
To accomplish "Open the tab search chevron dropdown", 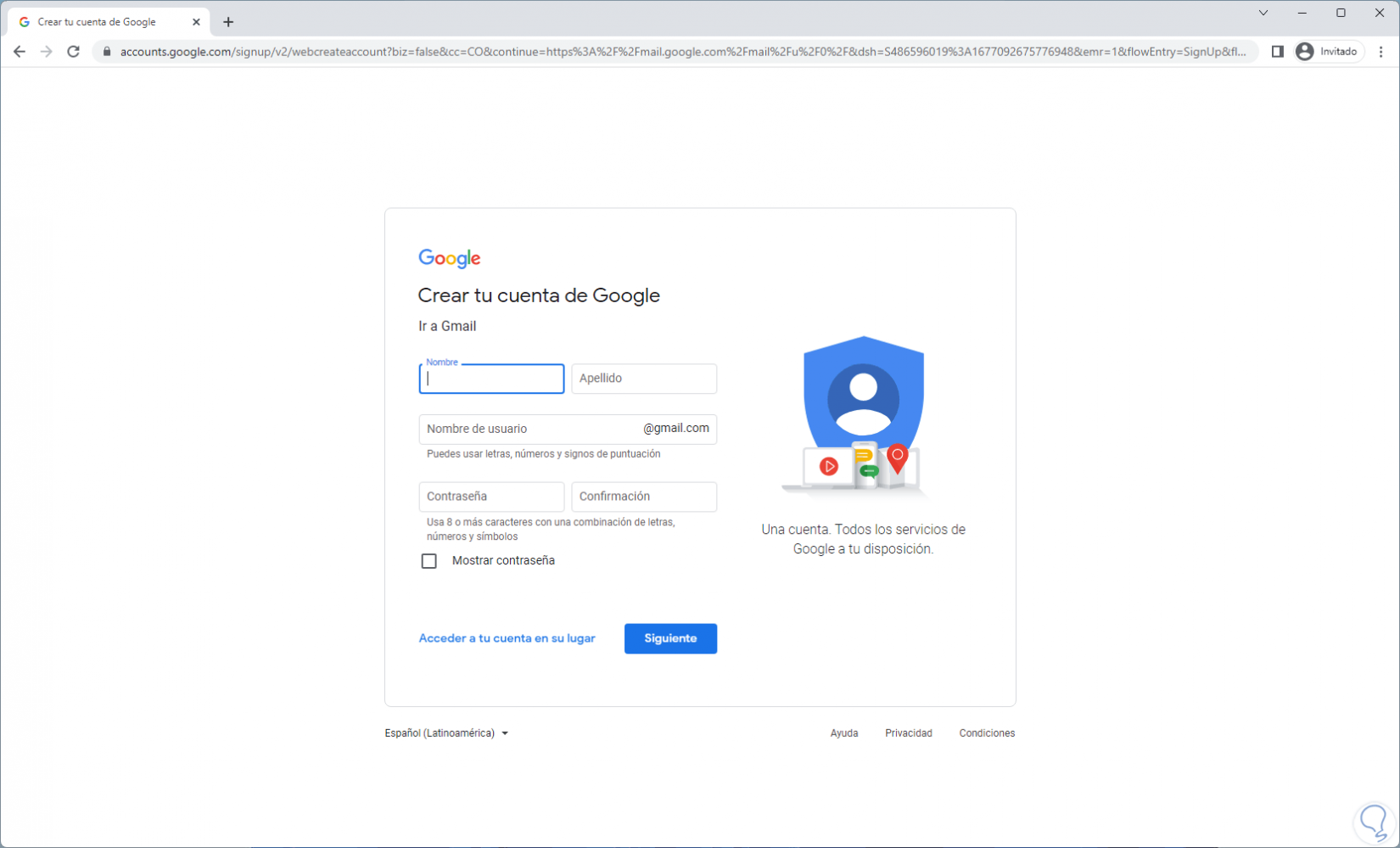I will click(x=1263, y=13).
